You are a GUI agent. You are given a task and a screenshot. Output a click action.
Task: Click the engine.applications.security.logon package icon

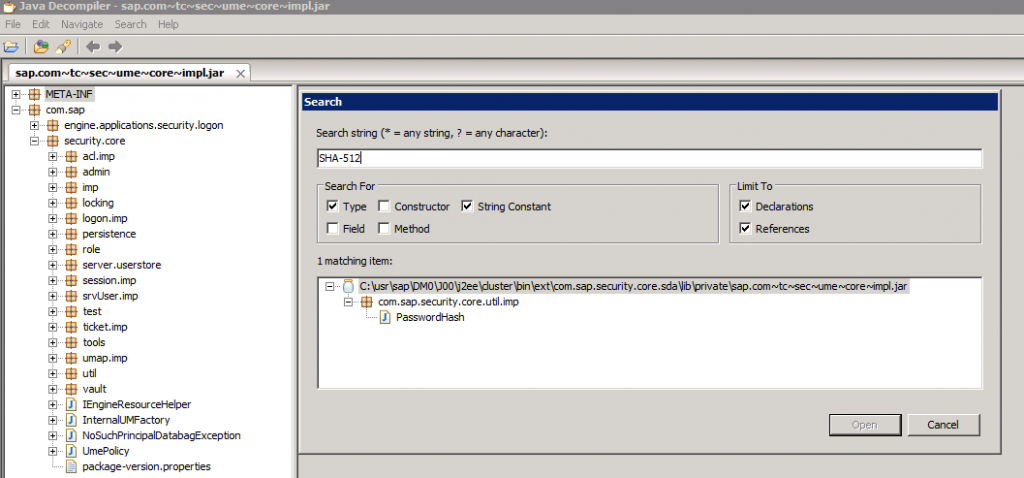pos(53,125)
